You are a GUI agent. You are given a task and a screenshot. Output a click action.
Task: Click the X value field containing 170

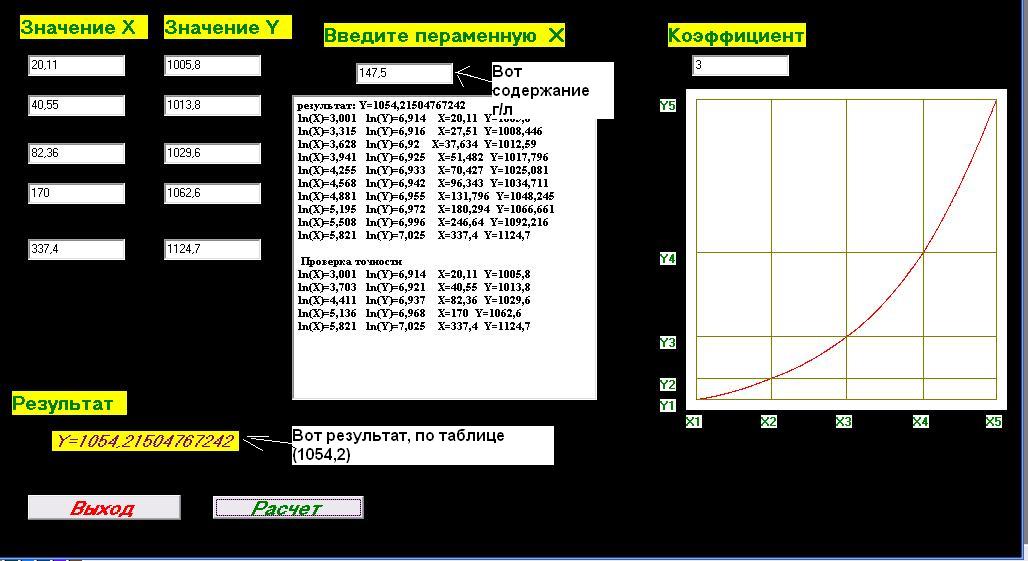[x=76, y=194]
